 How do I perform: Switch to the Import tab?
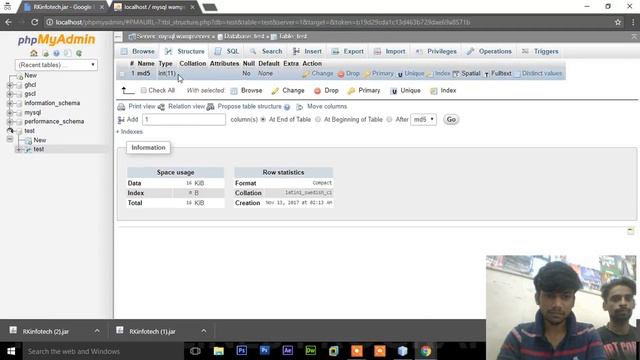[x=390, y=51]
